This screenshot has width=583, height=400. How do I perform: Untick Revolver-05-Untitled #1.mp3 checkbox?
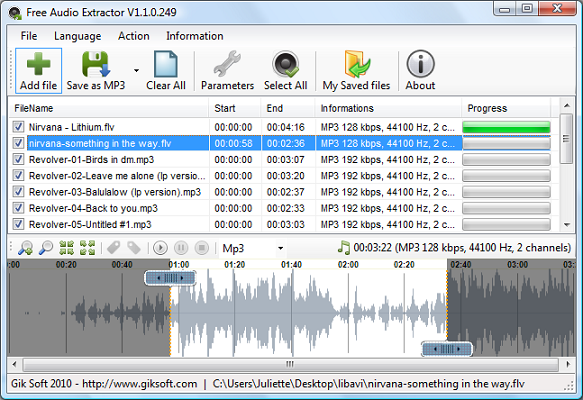tap(18, 224)
